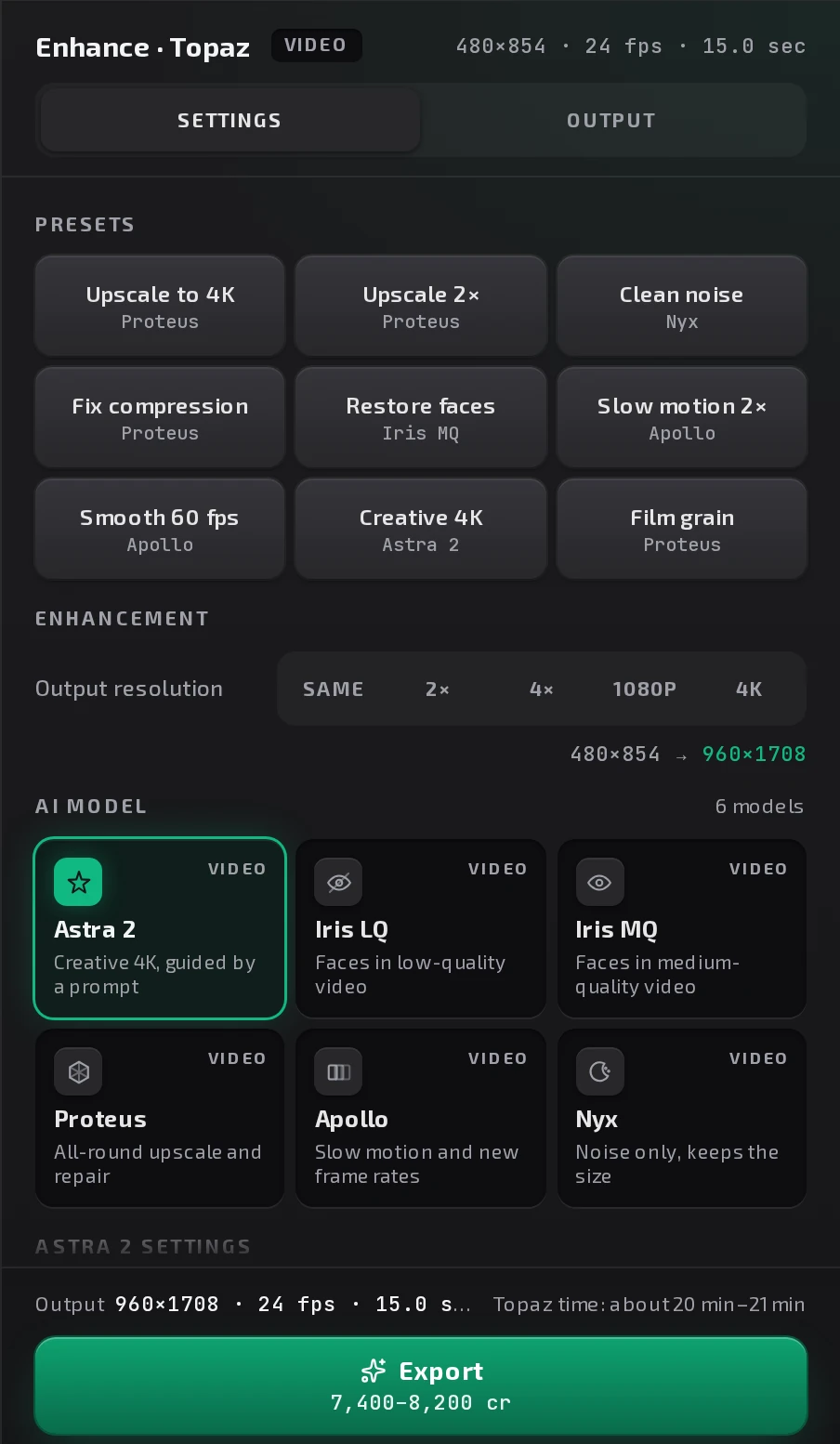Apply the Slow motion 2× preset
The height and width of the screenshot is (1444, 840).
tap(682, 417)
